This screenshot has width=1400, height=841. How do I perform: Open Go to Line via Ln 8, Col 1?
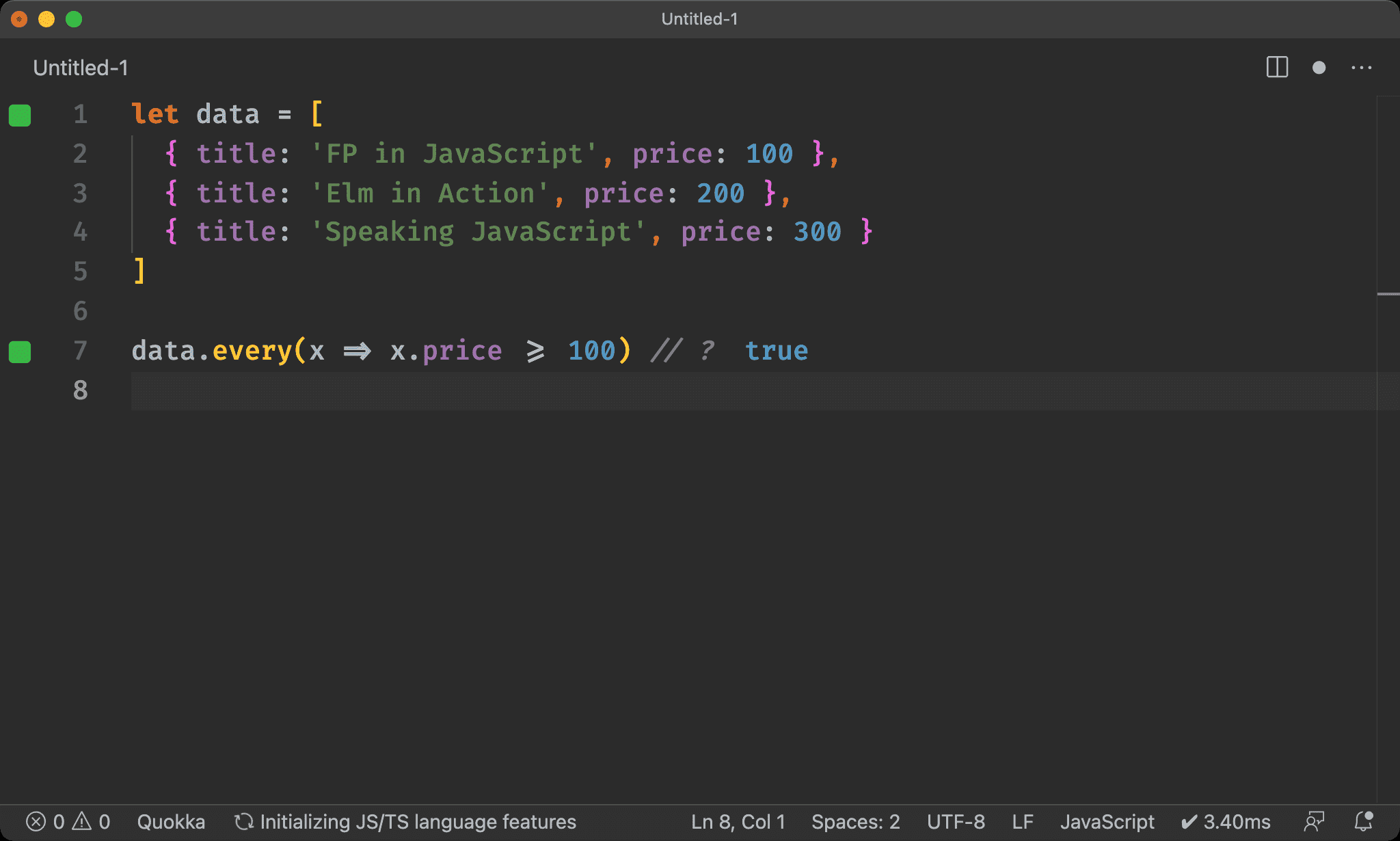738,821
